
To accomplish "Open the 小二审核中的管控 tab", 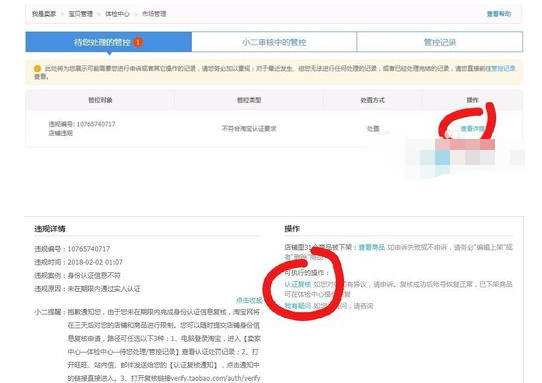I will pos(274,42).
